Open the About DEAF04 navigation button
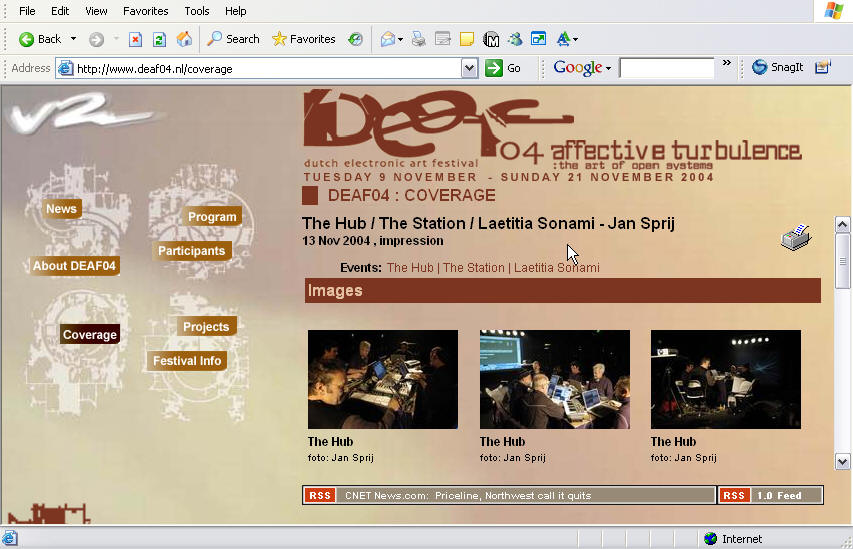This screenshot has width=853, height=549. pyautogui.click(x=74, y=266)
